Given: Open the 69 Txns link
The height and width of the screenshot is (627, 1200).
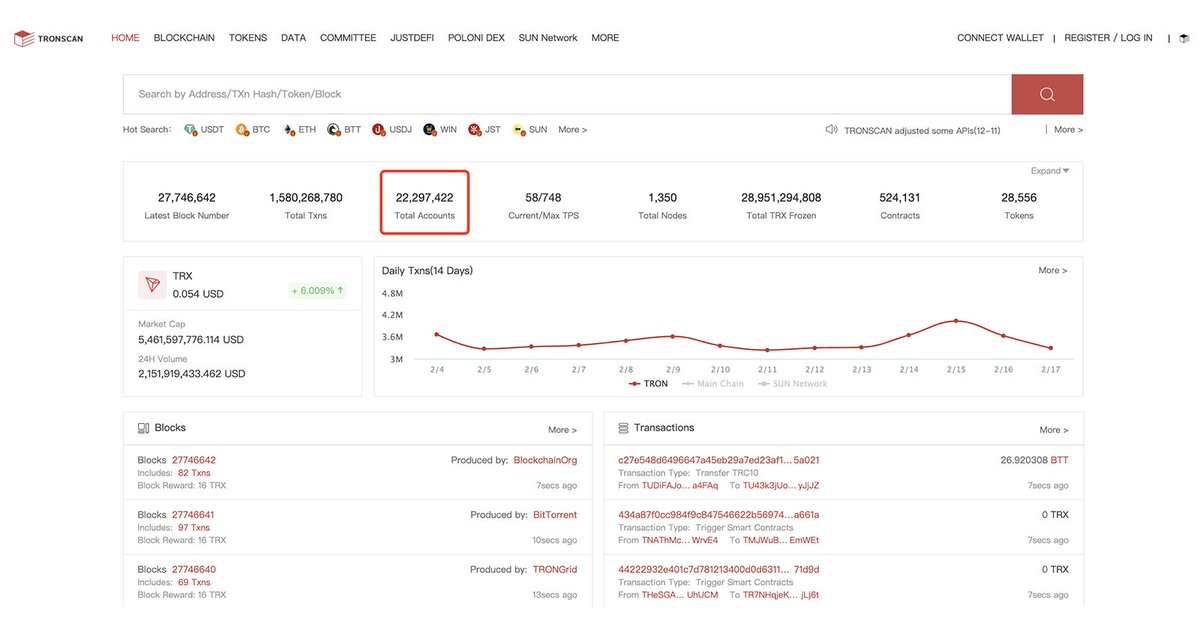Looking at the screenshot, I should click(x=194, y=583).
